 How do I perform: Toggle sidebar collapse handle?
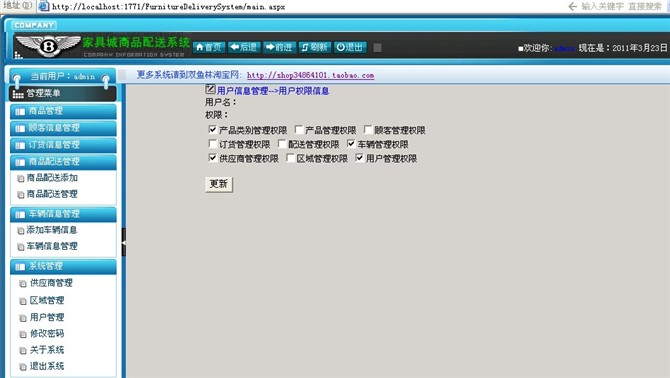pyautogui.click(x=124, y=242)
